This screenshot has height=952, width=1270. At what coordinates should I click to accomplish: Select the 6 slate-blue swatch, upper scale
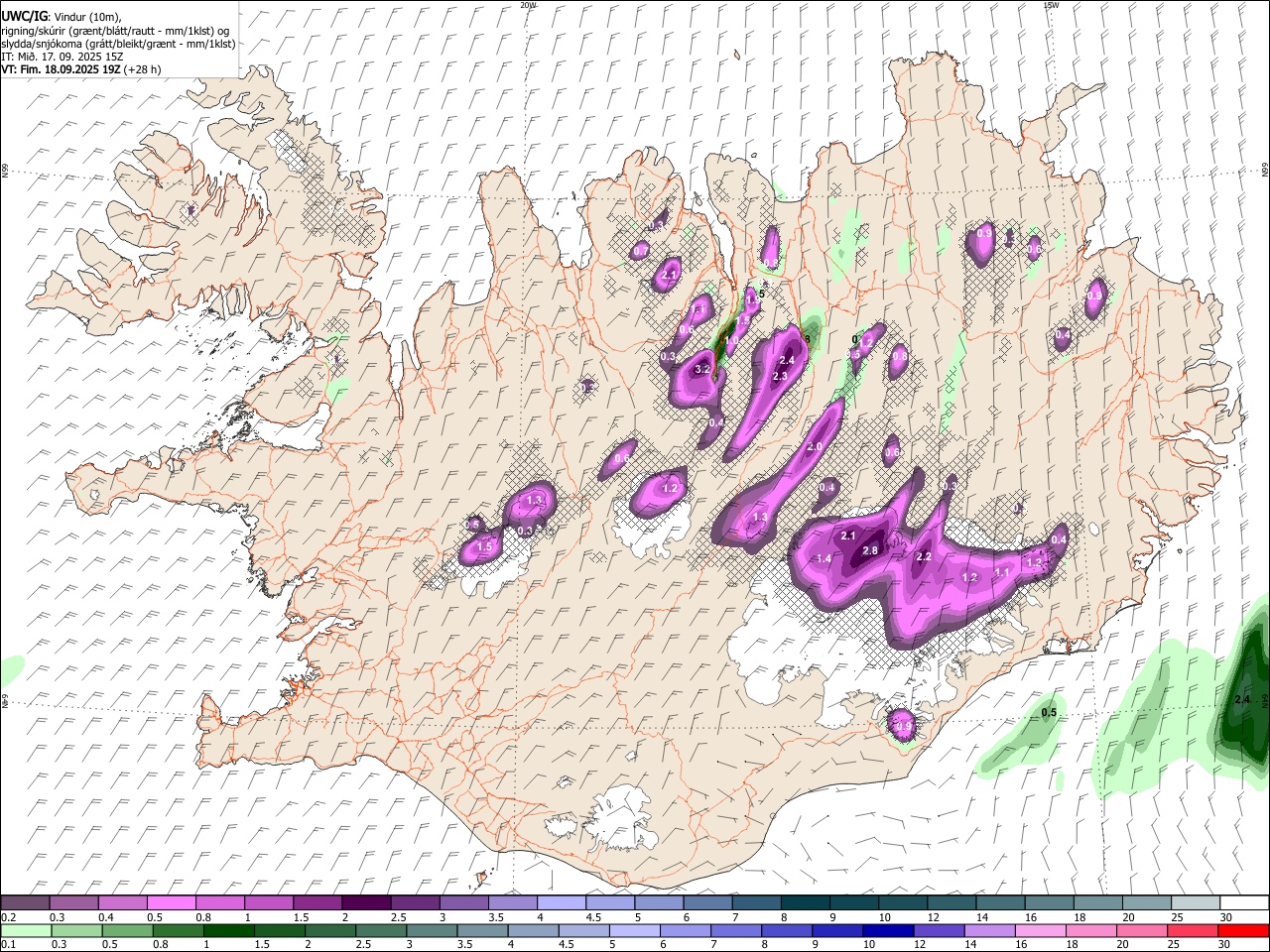pyautogui.click(x=706, y=903)
